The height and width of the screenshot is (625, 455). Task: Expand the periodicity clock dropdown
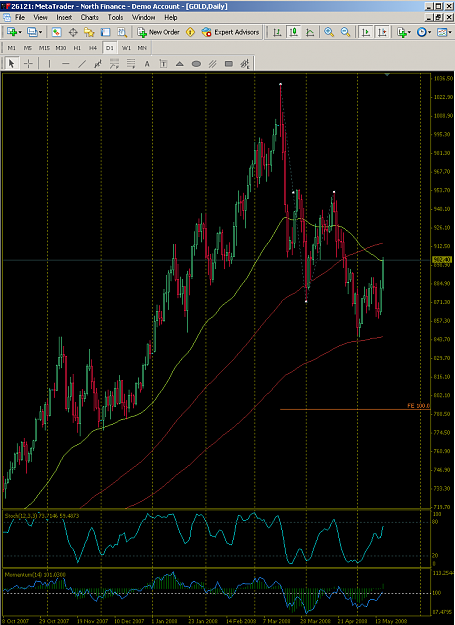point(430,32)
